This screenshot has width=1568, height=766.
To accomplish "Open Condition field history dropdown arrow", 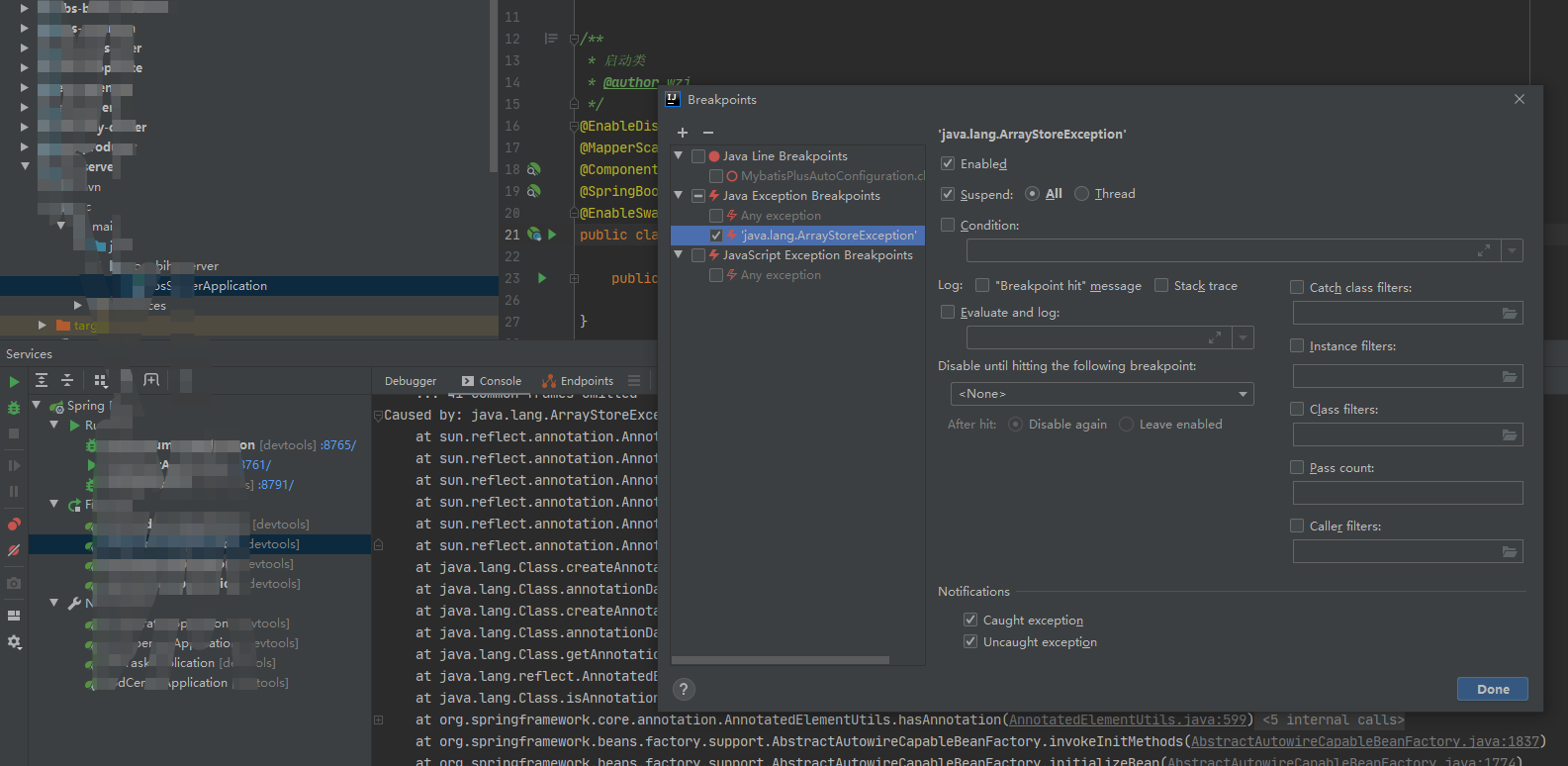I will pyautogui.click(x=1512, y=251).
